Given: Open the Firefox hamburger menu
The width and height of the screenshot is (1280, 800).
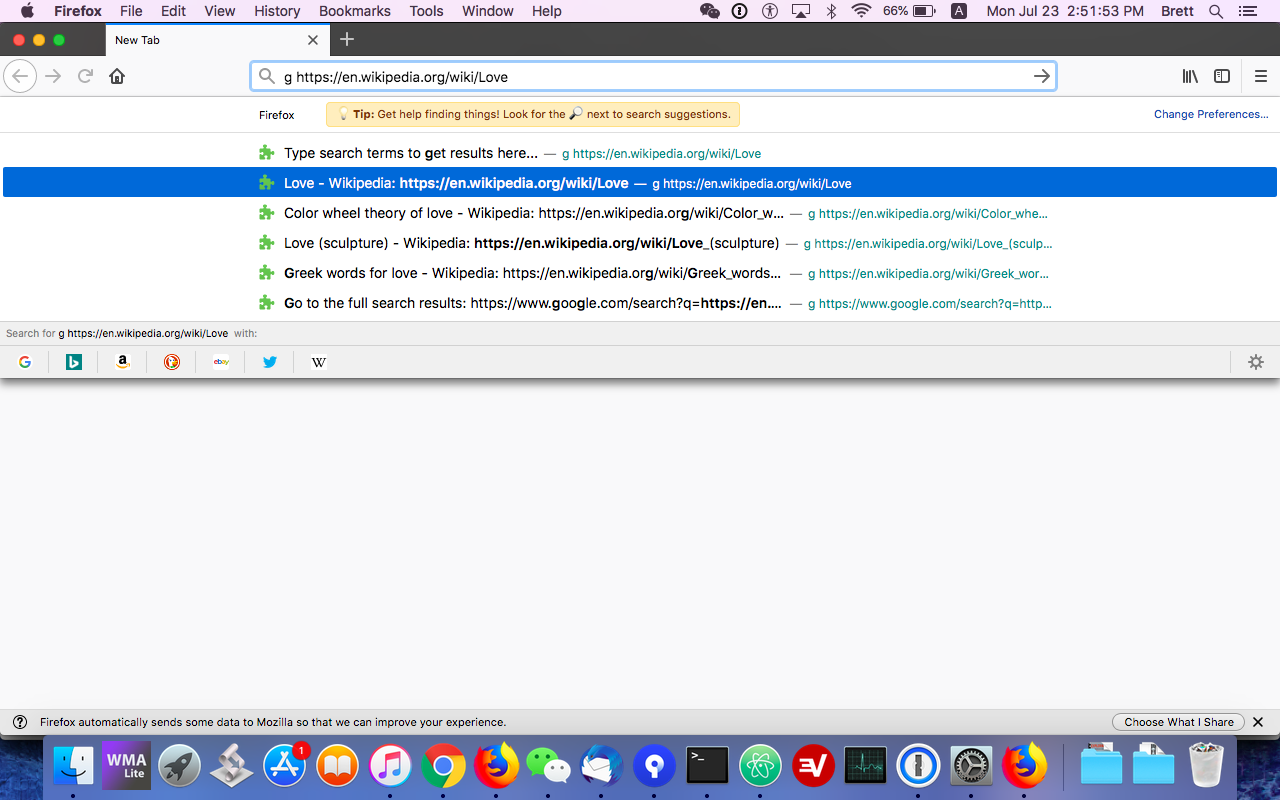Looking at the screenshot, I should click(1261, 76).
